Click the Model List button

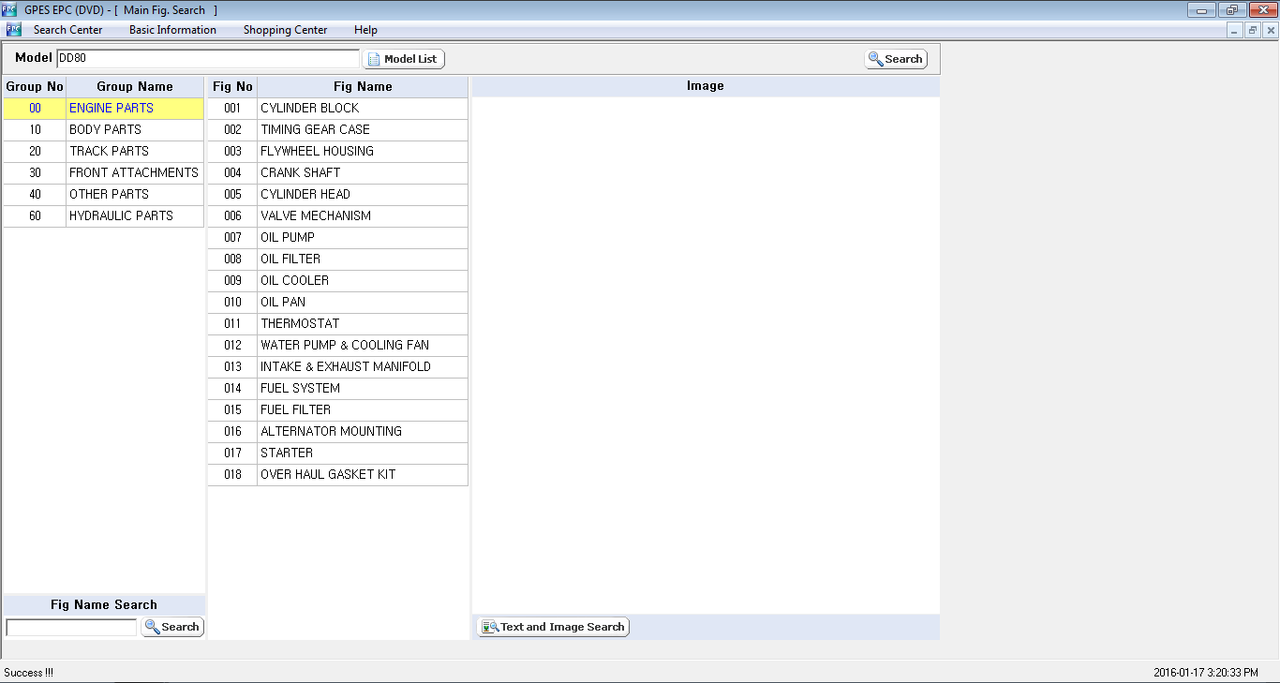tap(403, 59)
